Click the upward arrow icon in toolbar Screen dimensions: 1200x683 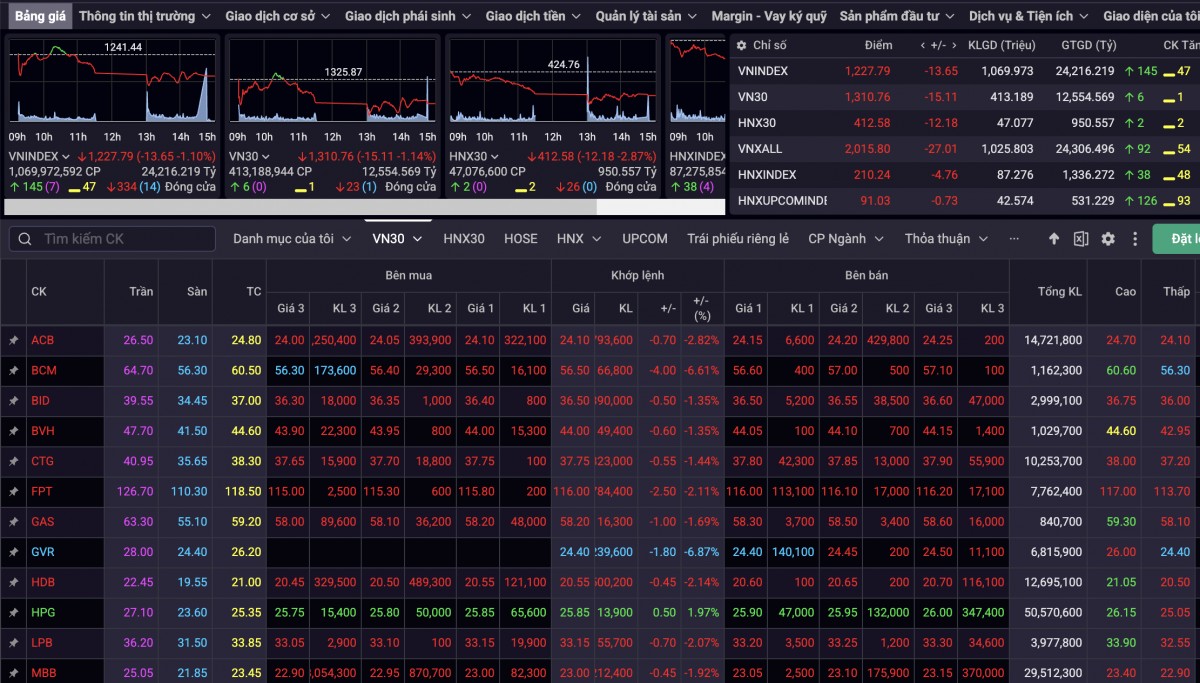(1054, 239)
